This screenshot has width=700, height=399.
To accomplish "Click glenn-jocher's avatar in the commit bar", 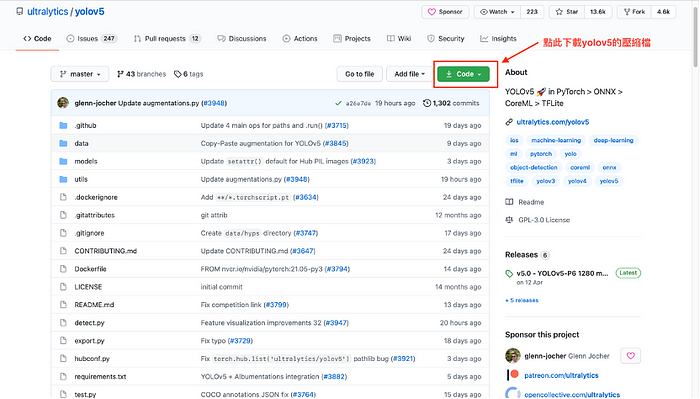I will (63, 103).
